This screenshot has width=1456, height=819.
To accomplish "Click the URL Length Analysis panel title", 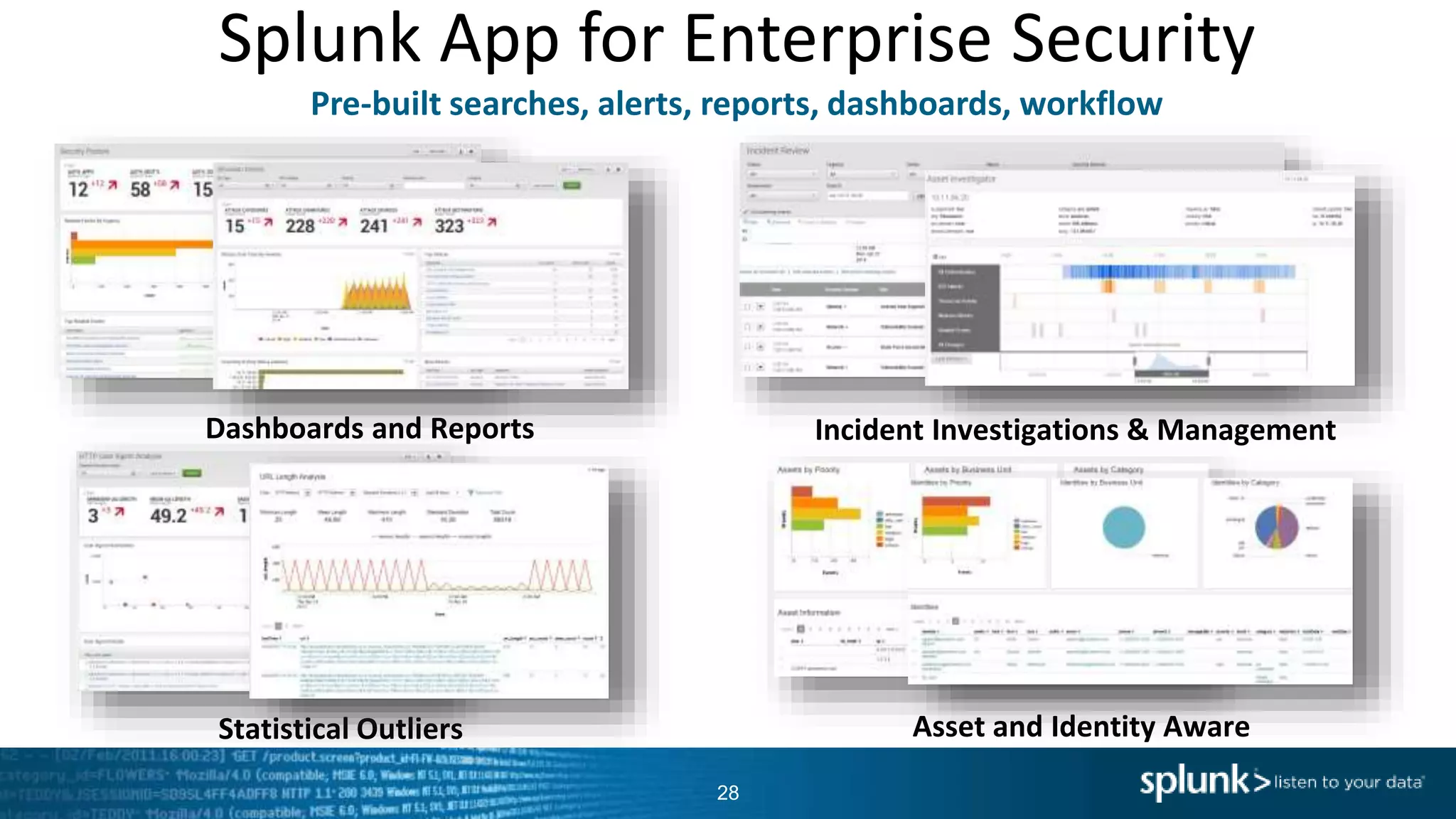I will [292, 477].
